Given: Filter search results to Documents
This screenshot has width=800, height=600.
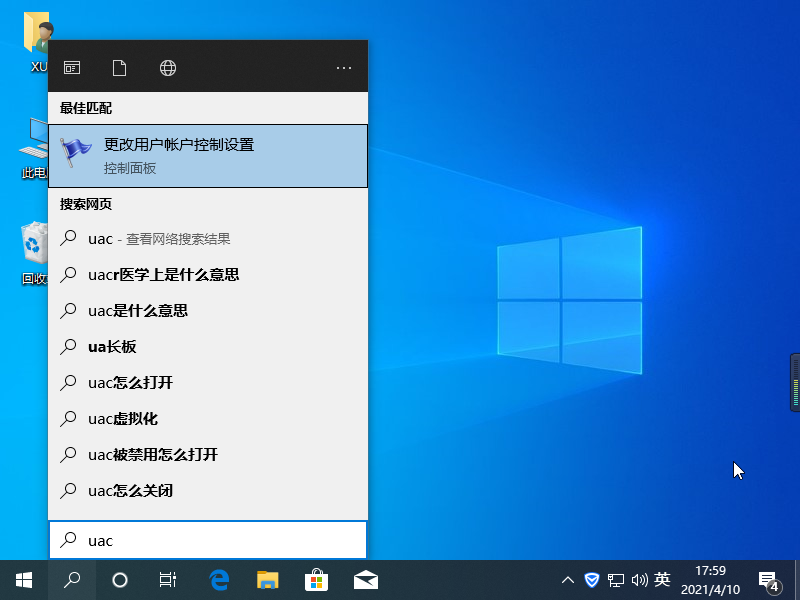Looking at the screenshot, I should coord(119,67).
